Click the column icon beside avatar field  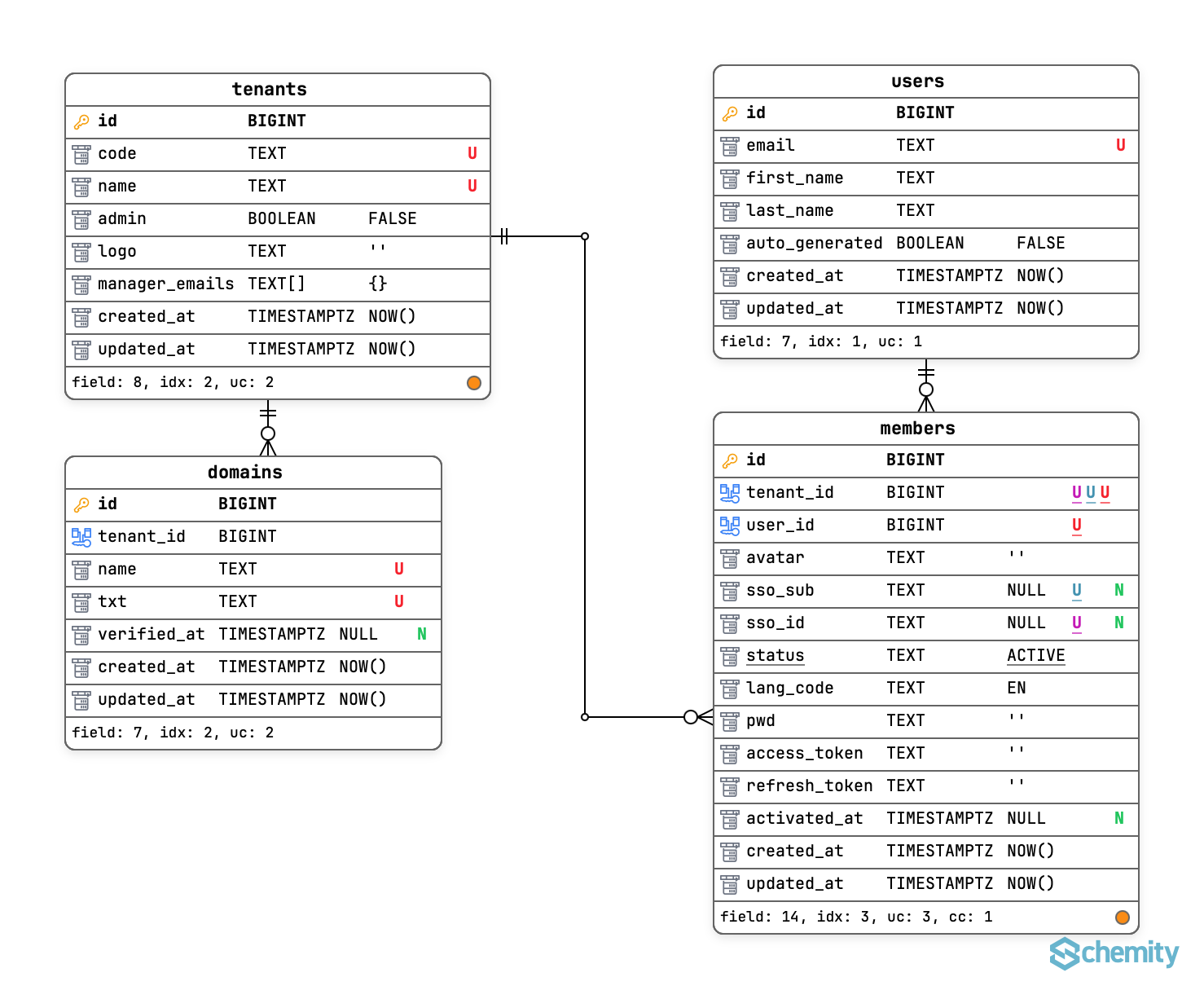click(730, 558)
